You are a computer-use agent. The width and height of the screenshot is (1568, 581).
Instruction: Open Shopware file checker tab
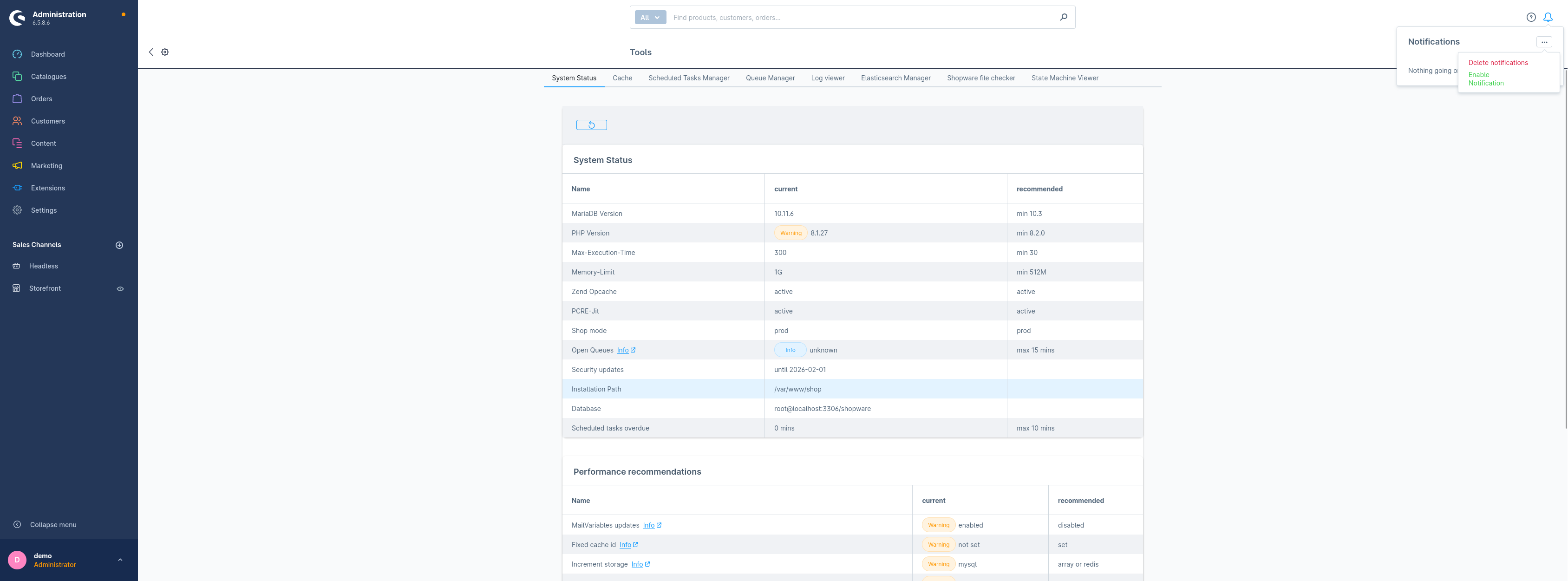point(980,78)
